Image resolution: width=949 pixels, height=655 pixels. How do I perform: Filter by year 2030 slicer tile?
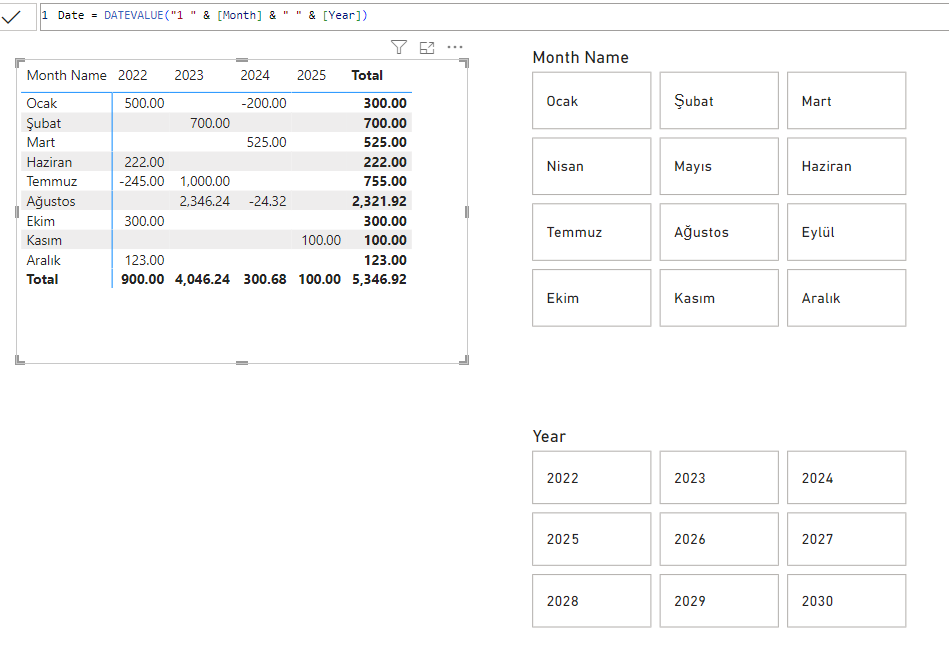pyautogui.click(x=846, y=601)
